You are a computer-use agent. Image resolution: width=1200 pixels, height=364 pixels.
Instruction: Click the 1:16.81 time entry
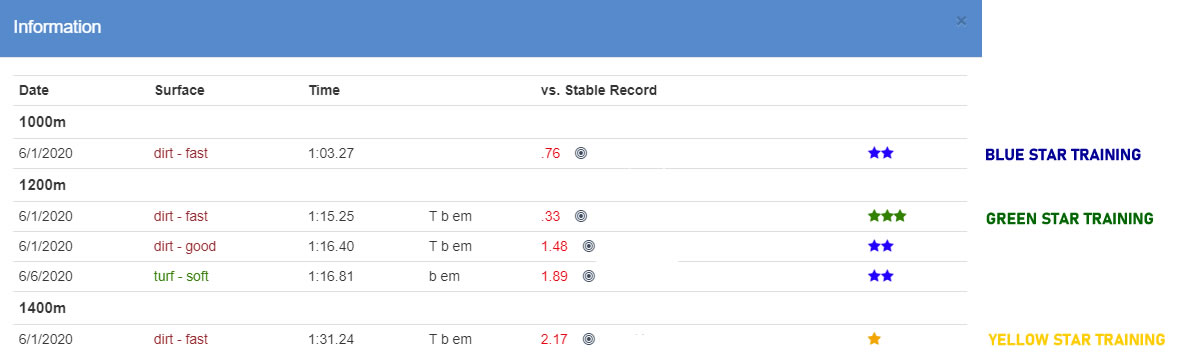(331, 276)
